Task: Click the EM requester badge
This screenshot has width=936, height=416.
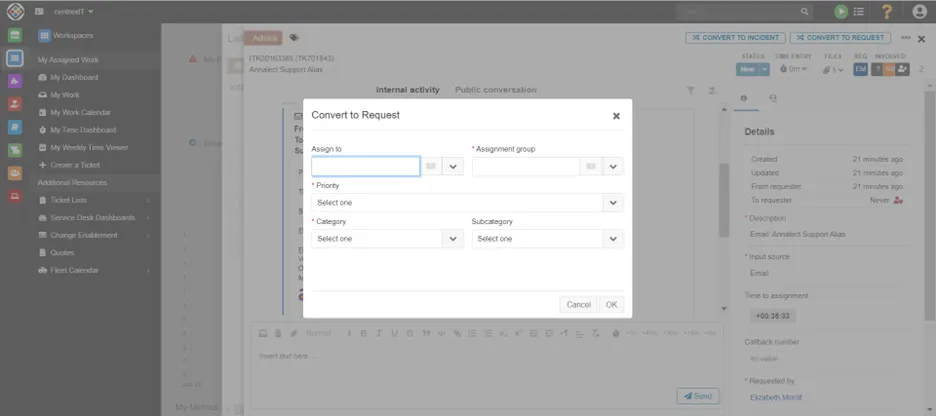Action: 860,69
